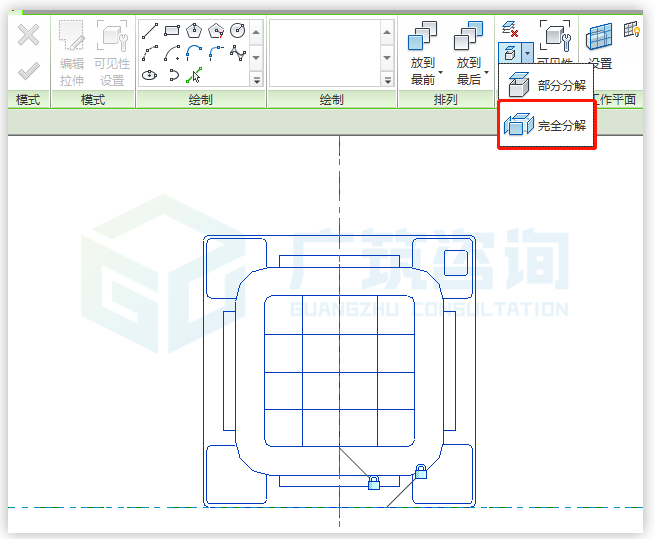Choose 部分分解 partial explode menu item
Viewport: 655px width, 539px height.
546,85
